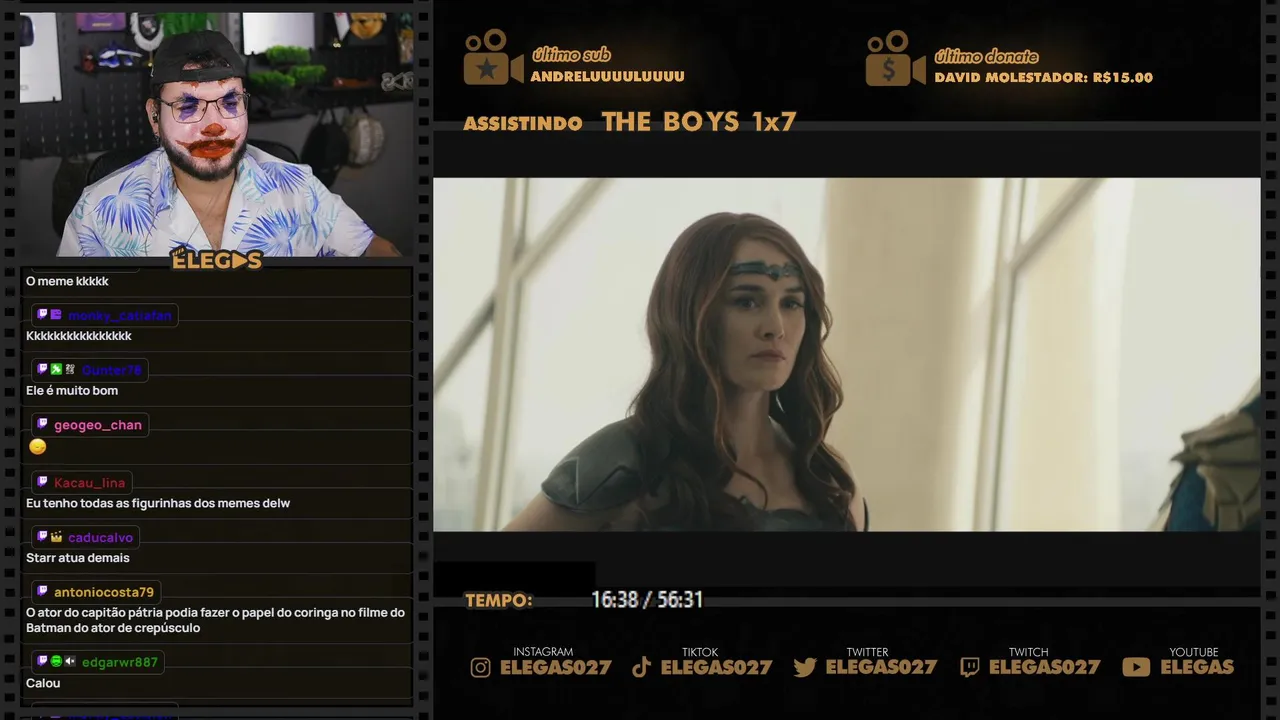Screen dimensions: 1280x720
Task: Click the 'último sub' label
Action: click(571, 55)
